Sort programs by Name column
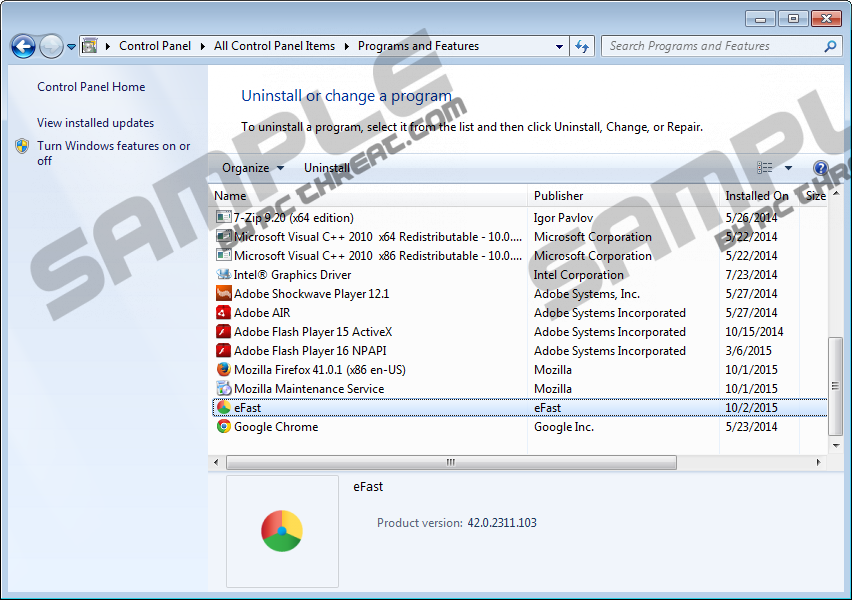Screen dimensions: 852x600 368,196
